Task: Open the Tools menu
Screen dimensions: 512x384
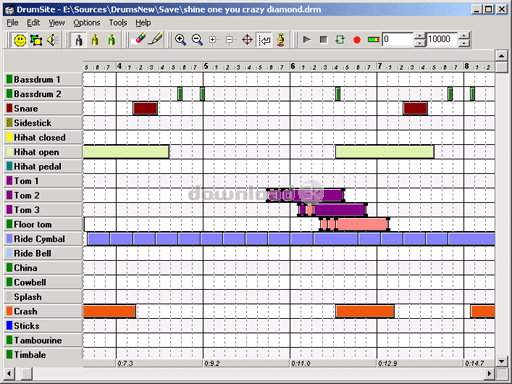Action: (118, 23)
